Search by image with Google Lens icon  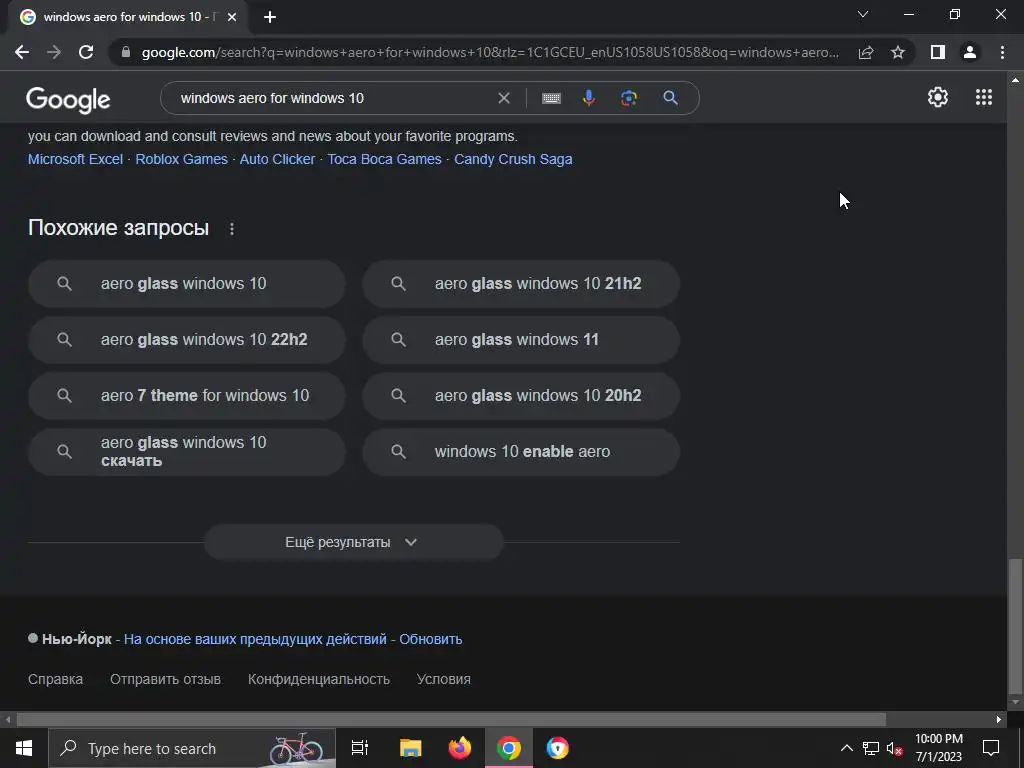click(x=628, y=98)
